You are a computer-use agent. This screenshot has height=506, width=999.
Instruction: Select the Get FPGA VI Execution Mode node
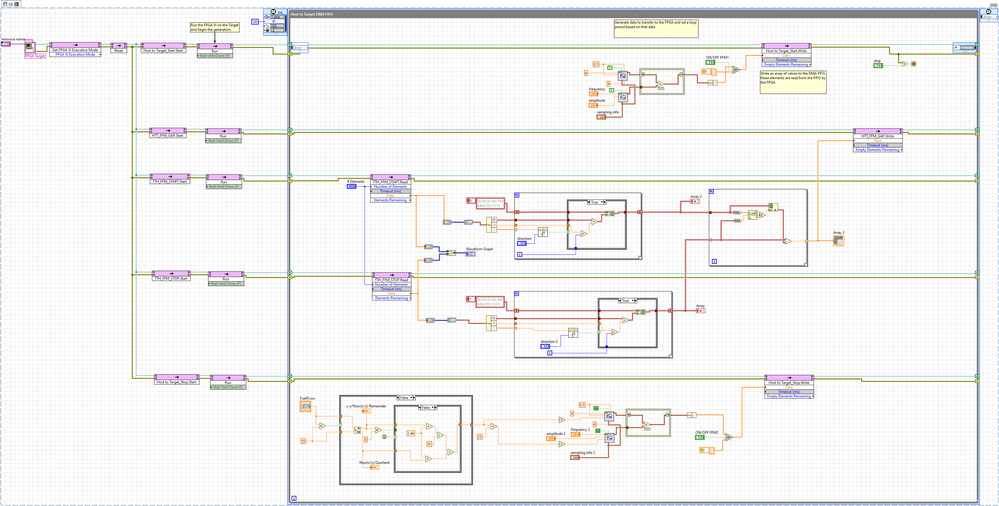point(76,52)
